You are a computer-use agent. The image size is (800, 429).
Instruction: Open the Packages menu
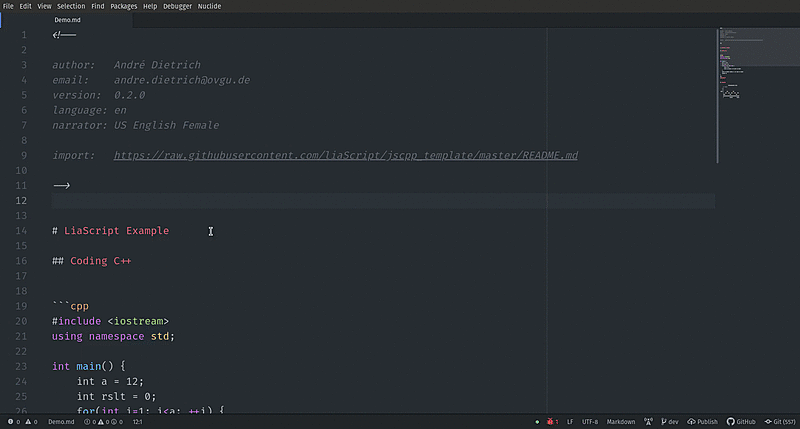[x=123, y=6]
